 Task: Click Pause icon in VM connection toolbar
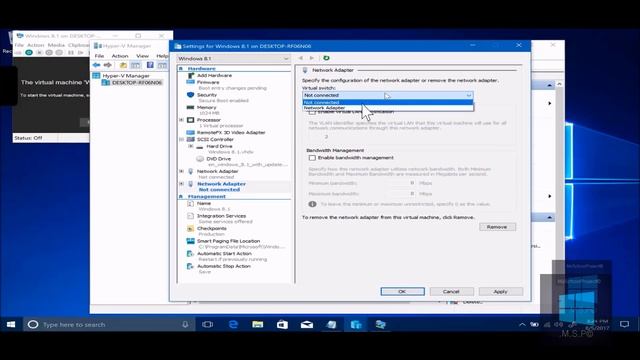[x=71, y=53]
